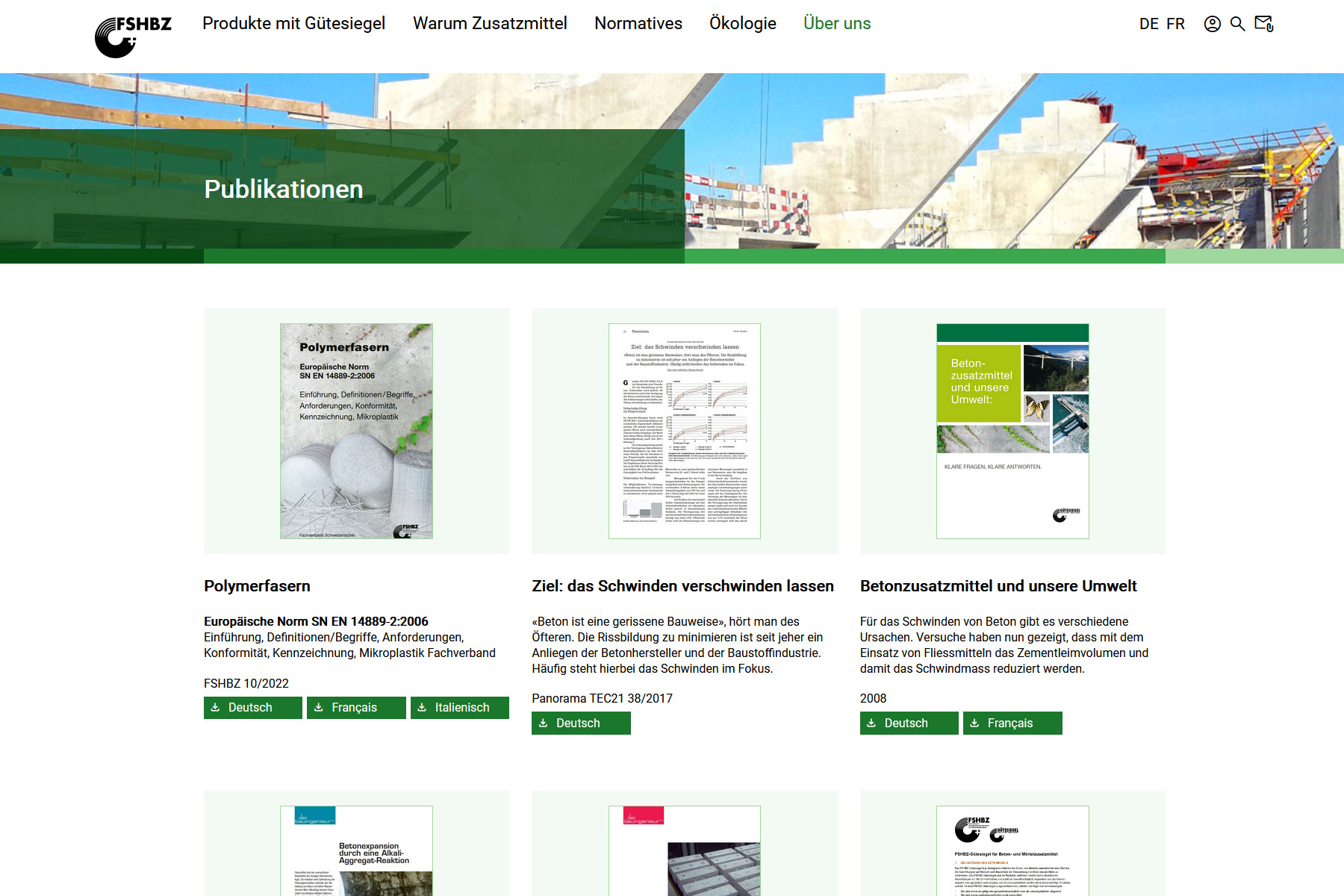Download the Schwinden article in Deutsch

point(581,724)
